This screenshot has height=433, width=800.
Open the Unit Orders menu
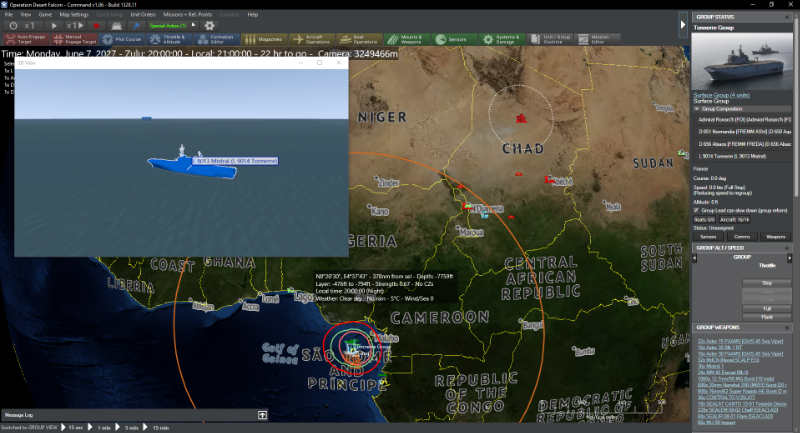[x=143, y=14]
